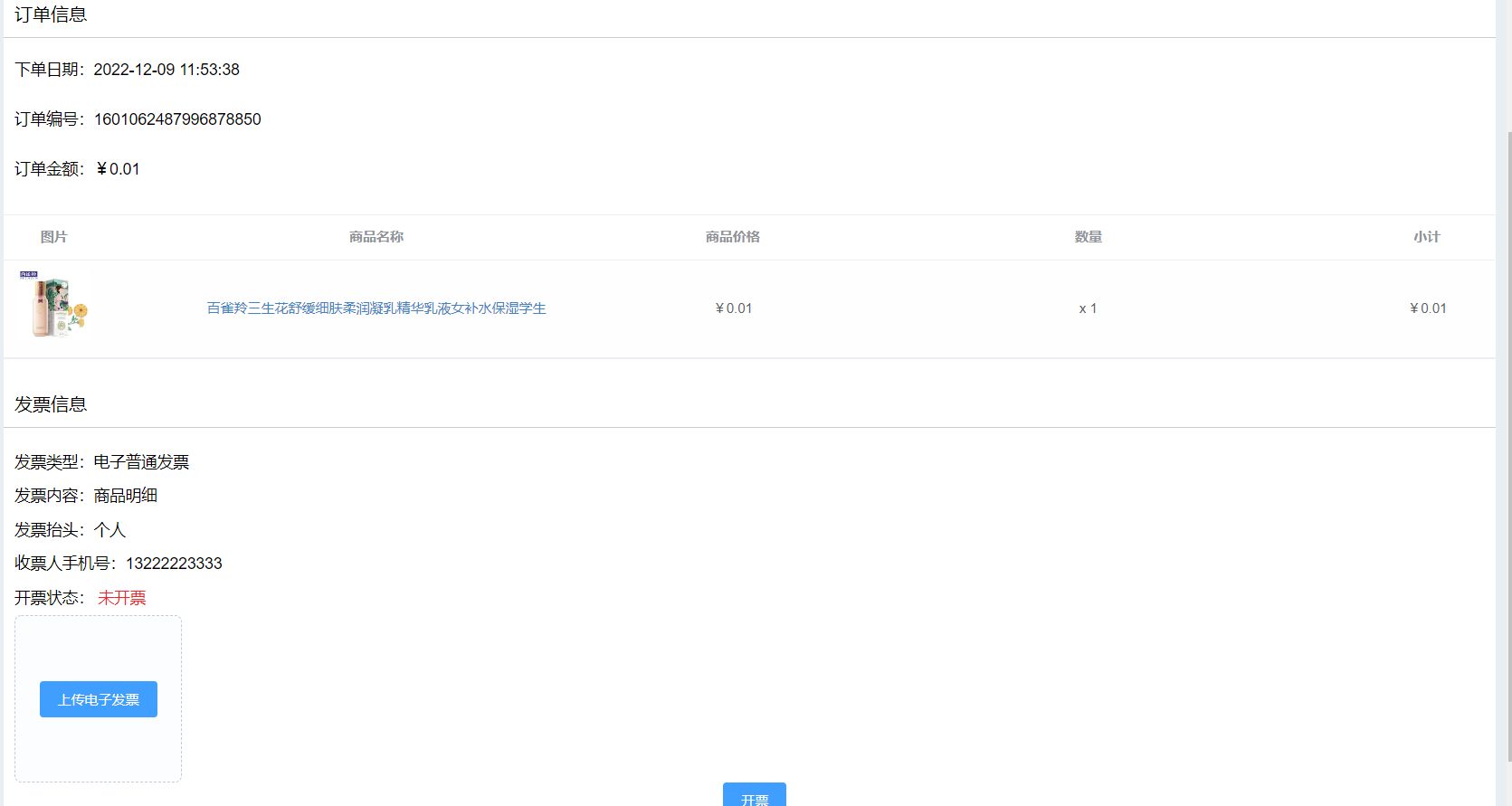Click the 发票信息 section heading
Screen dimensions: 1512x806
(51, 404)
